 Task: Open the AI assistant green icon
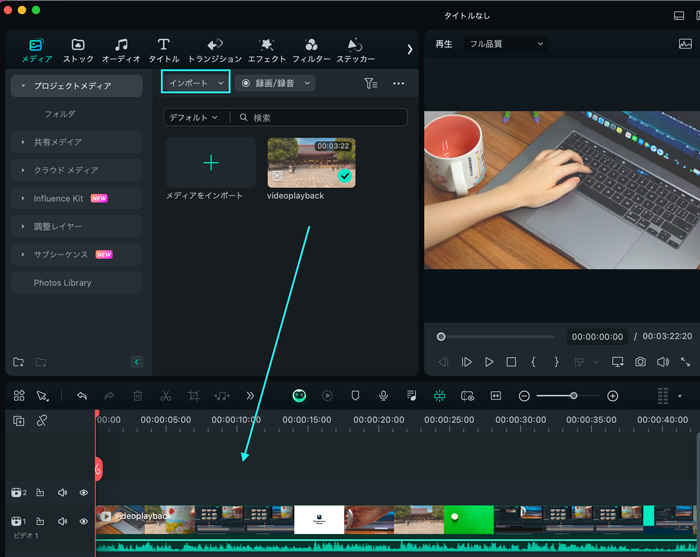[299, 395]
